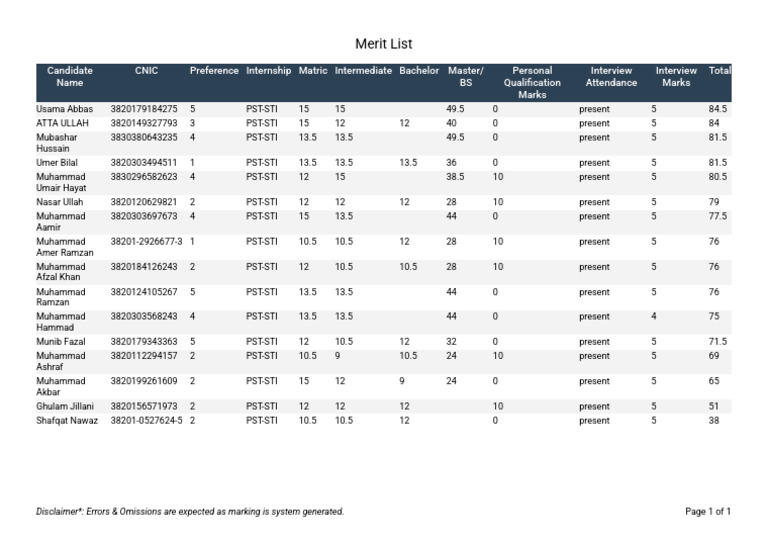Click the Intermediate column header
The height and width of the screenshot is (543, 768).
(x=363, y=71)
